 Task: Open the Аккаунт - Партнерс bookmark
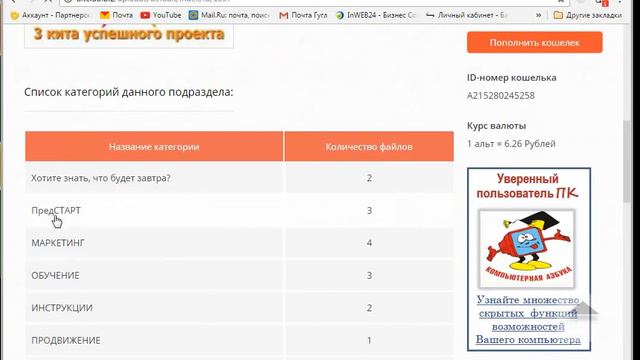[x=51, y=15]
